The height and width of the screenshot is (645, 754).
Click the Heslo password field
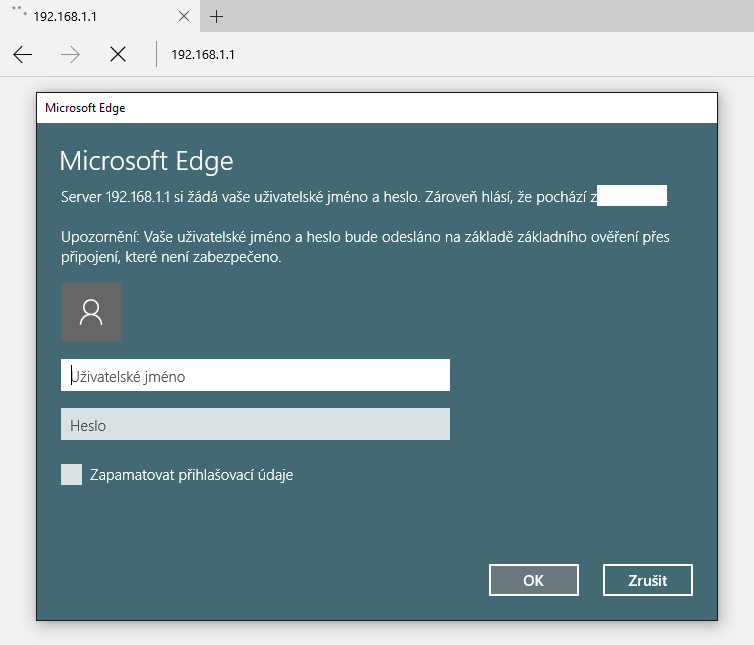point(255,424)
